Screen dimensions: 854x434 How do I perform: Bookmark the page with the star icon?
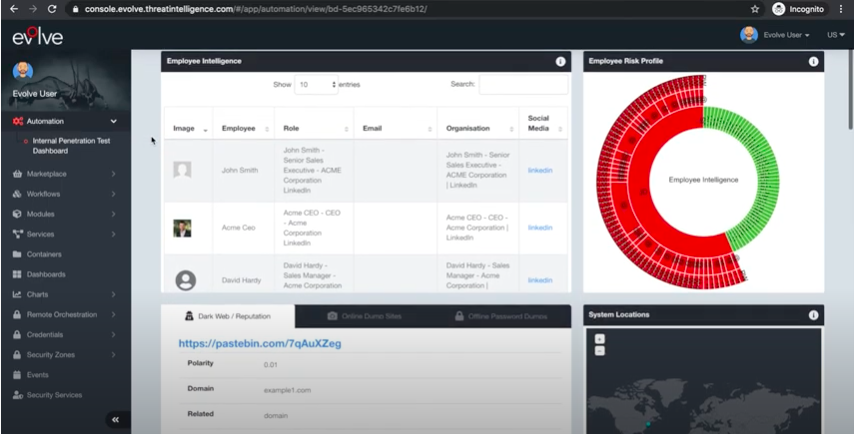pyautogui.click(x=755, y=9)
